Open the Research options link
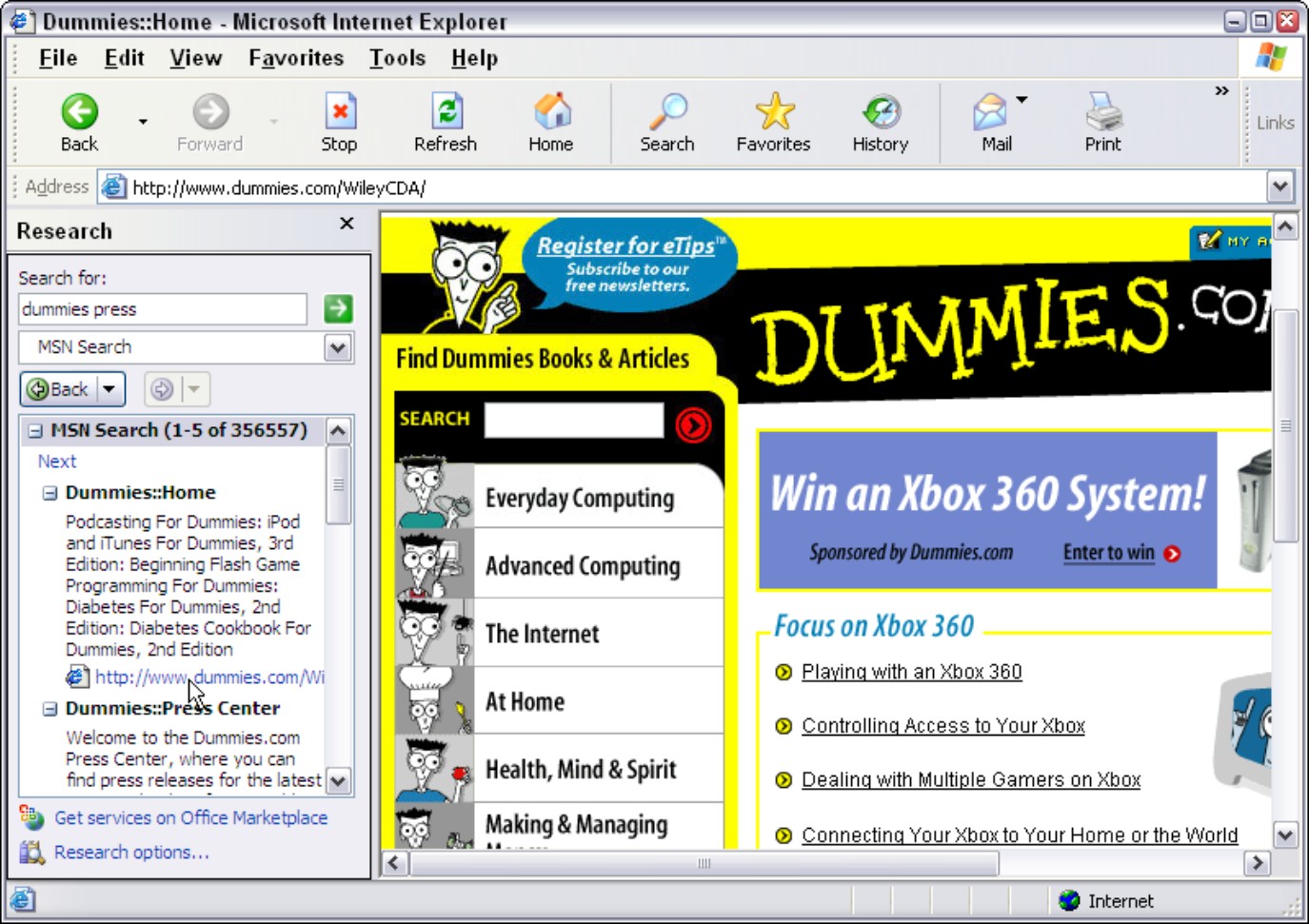Image resolution: width=1309 pixels, height=924 pixels. point(131,852)
